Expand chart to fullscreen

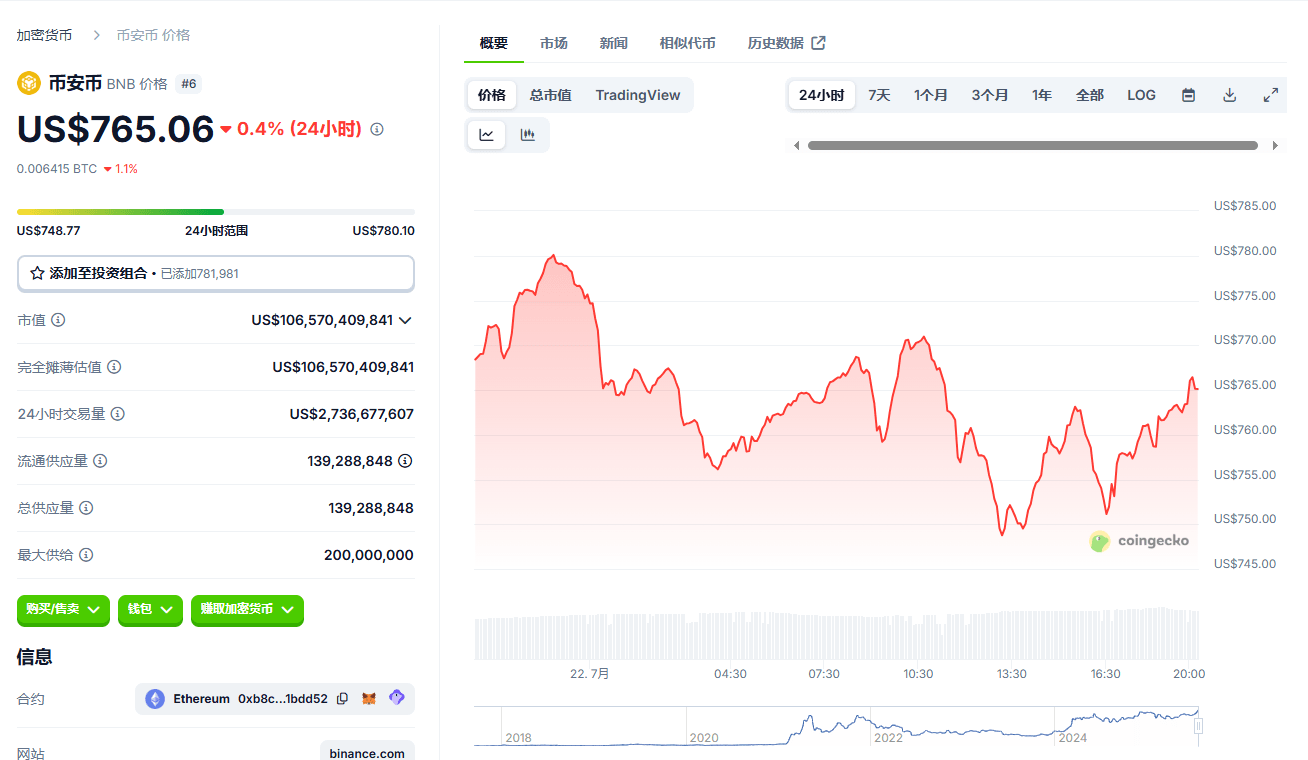click(1271, 95)
